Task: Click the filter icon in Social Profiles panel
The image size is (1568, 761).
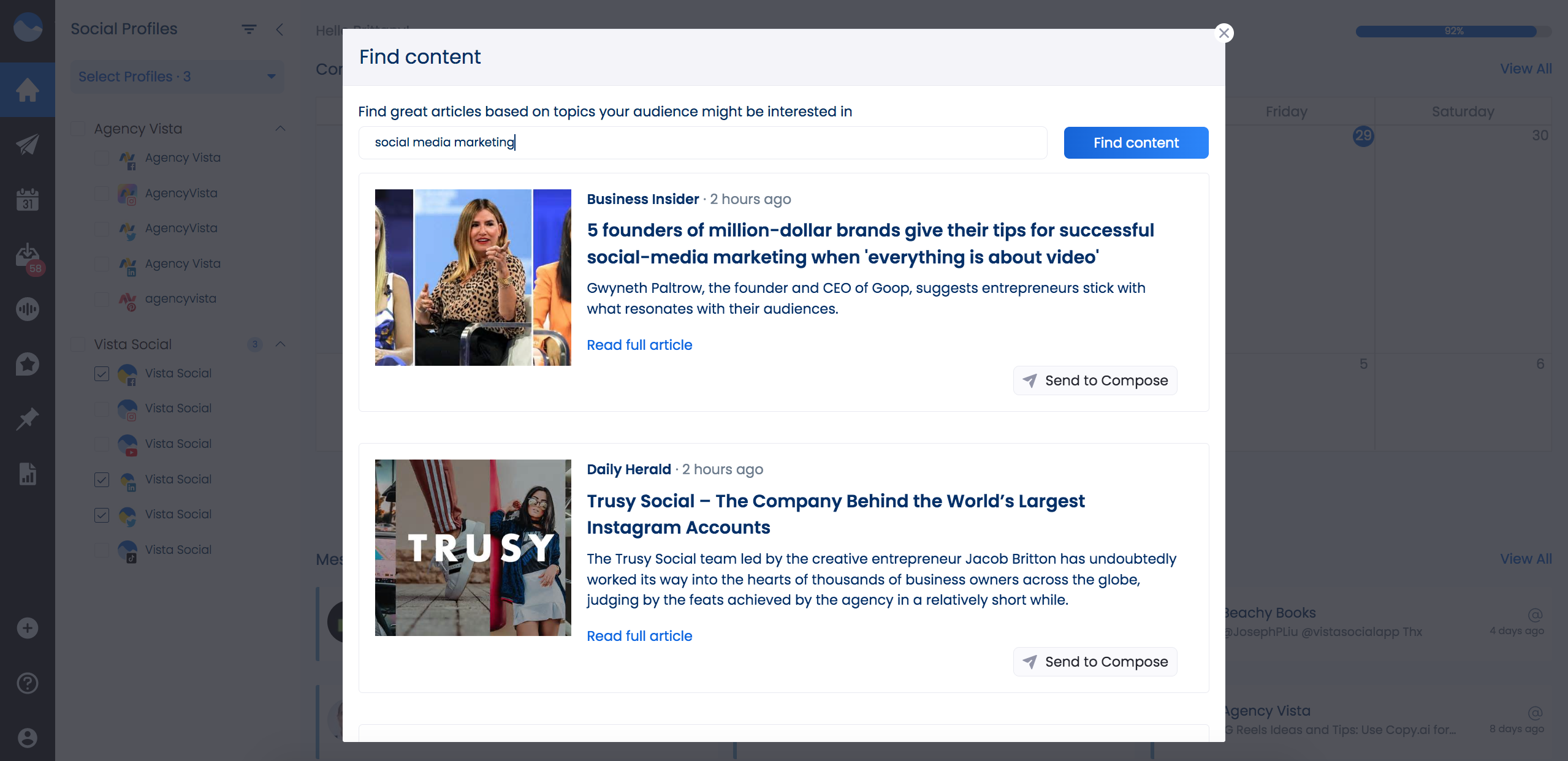Action: point(249,29)
